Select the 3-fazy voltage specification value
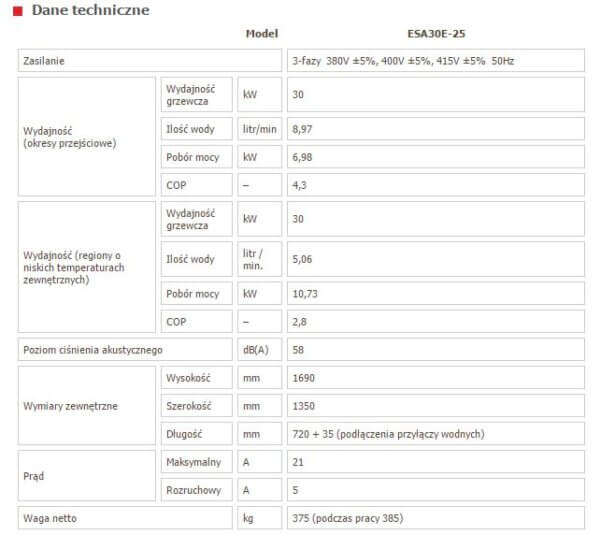Screen dimensions: 600x535 coord(402,62)
